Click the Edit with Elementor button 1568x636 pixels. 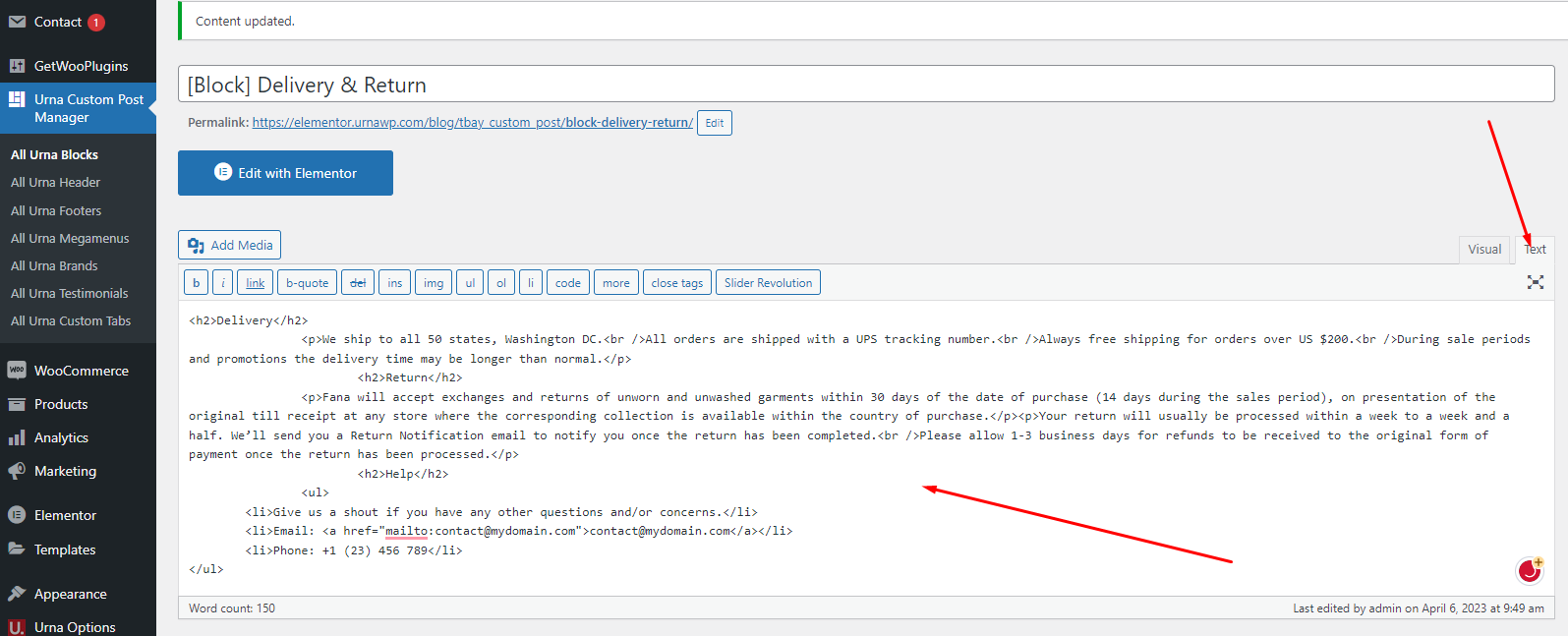[x=285, y=173]
